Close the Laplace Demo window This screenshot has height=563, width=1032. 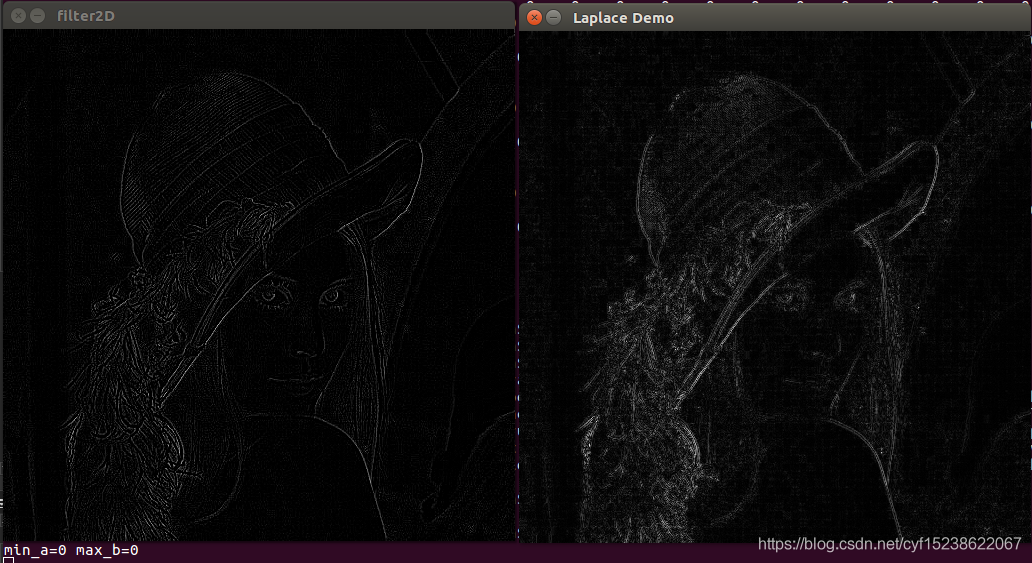click(534, 18)
